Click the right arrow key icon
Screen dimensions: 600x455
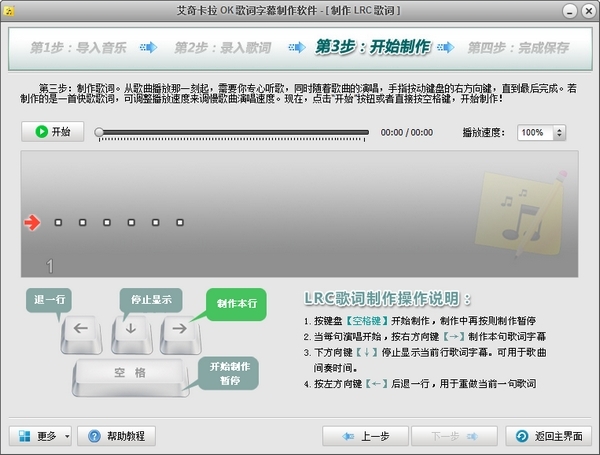178,329
